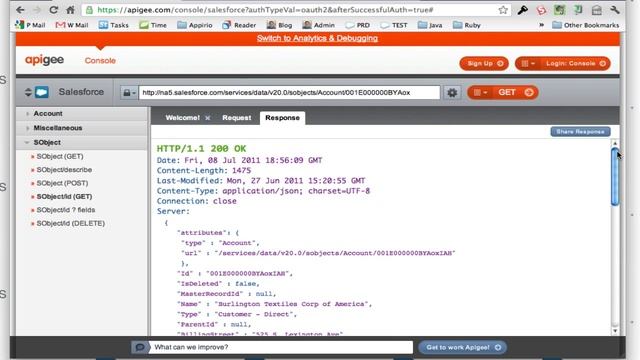Select SObject (GET) method
Screen dimensions: 640x360
click(x=60, y=156)
